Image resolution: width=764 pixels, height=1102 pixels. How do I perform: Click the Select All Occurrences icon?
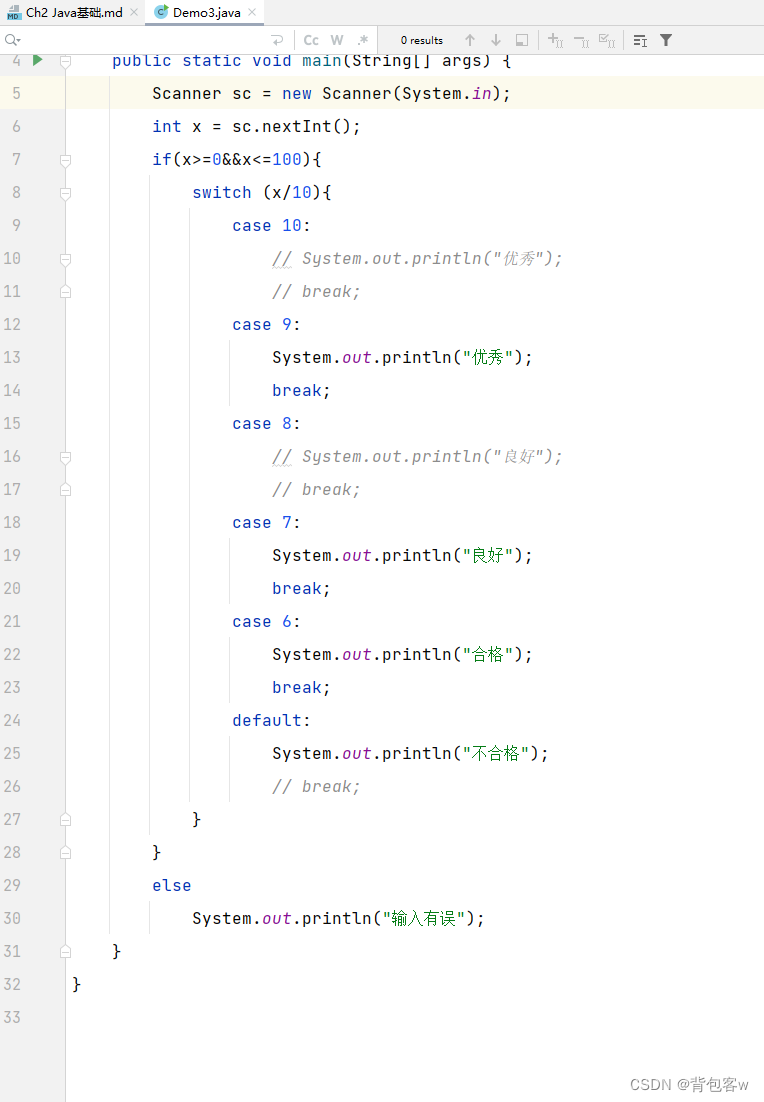coord(607,40)
